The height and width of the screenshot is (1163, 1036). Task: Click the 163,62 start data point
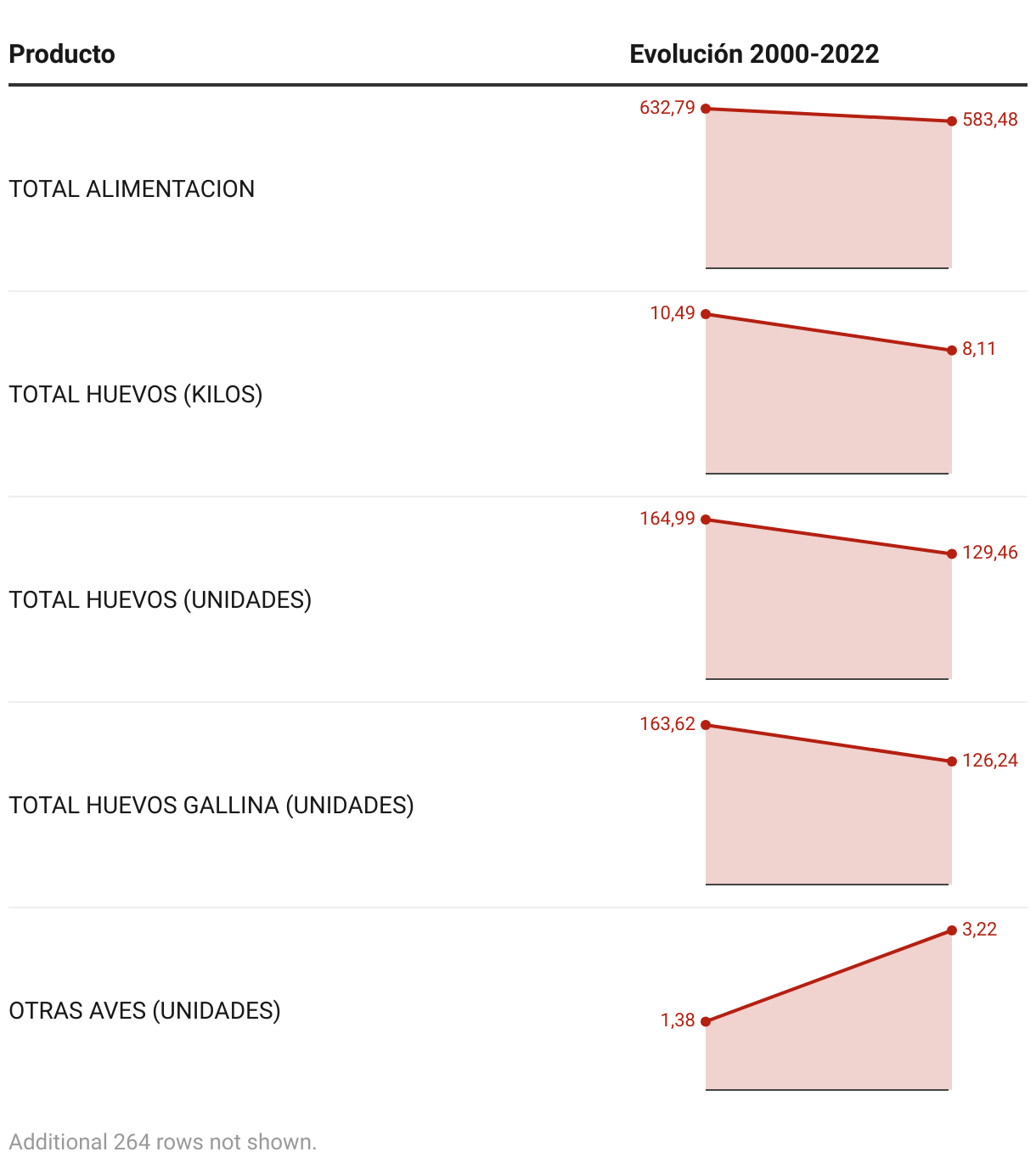[706, 725]
